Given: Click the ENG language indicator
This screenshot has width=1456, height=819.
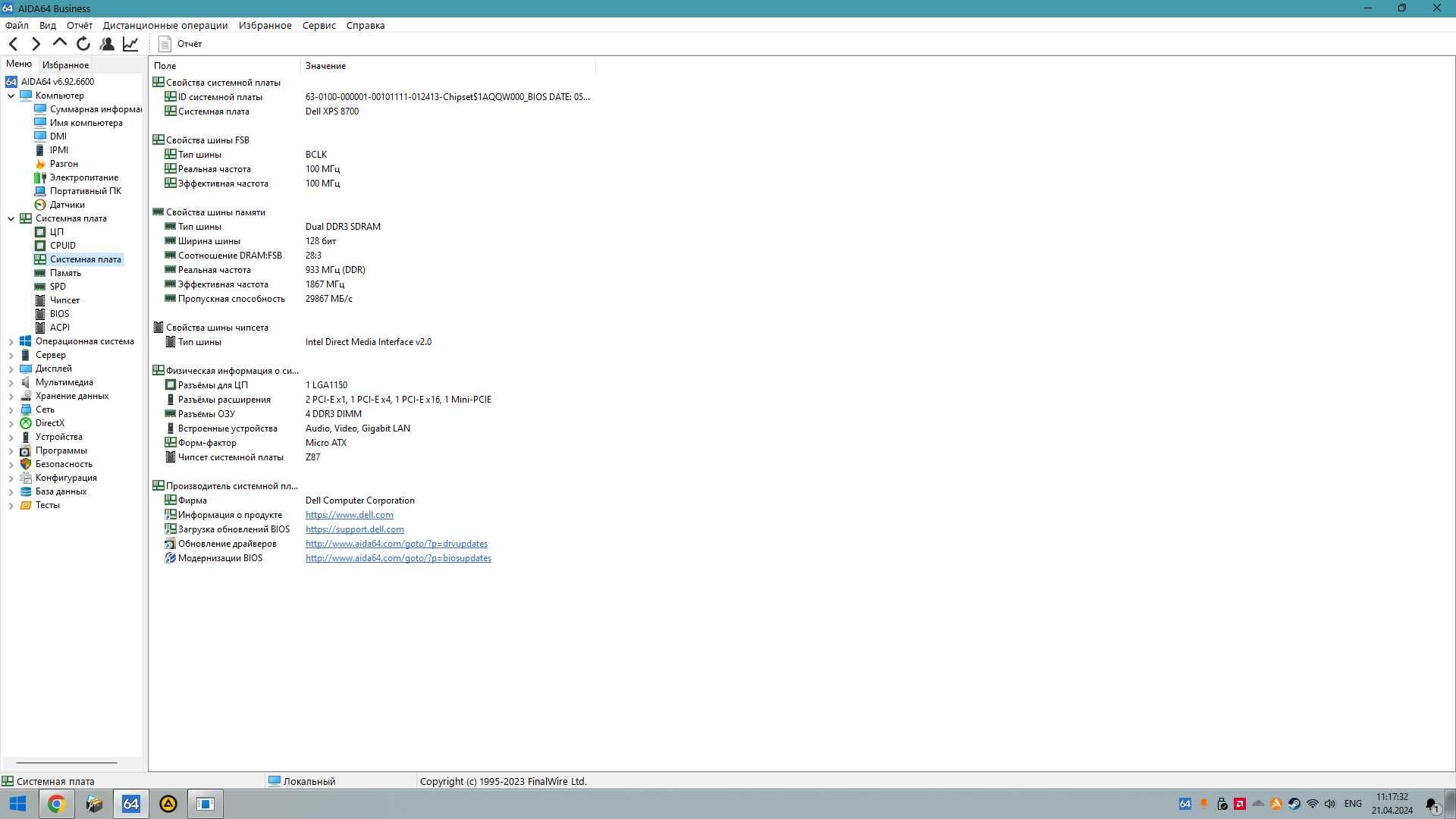Looking at the screenshot, I should coord(1353,804).
